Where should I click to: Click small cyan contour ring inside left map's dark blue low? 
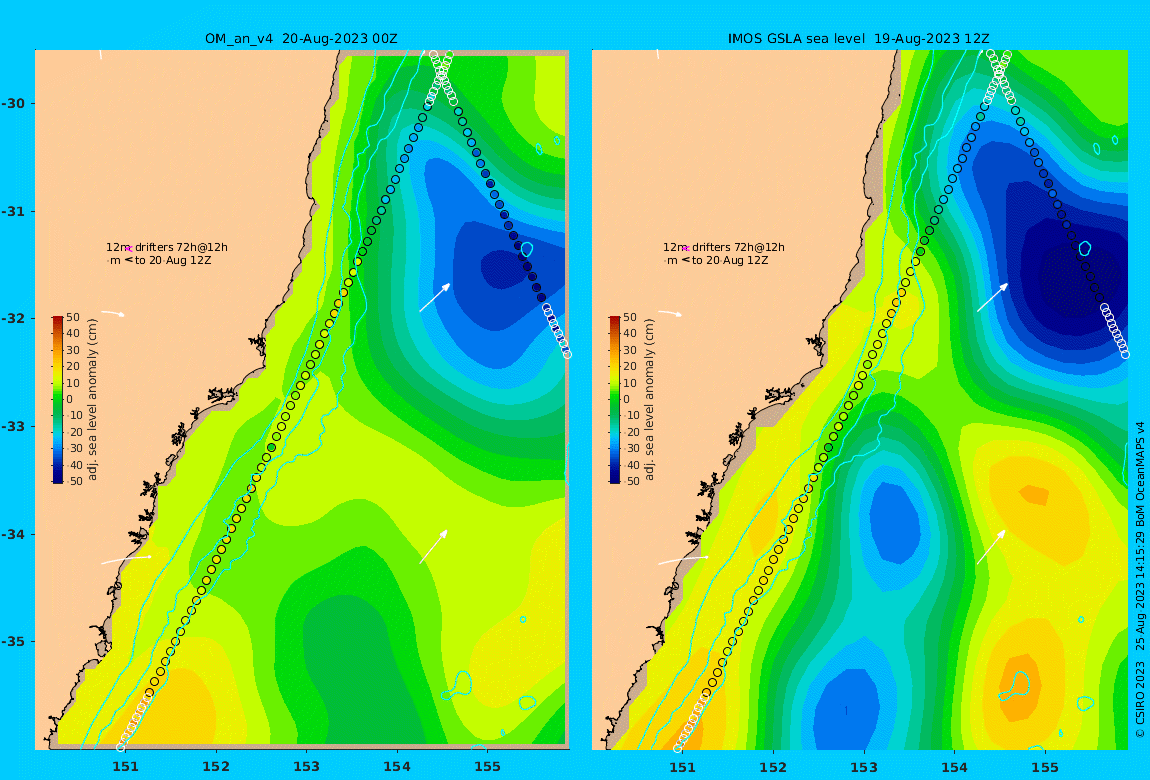(527, 249)
